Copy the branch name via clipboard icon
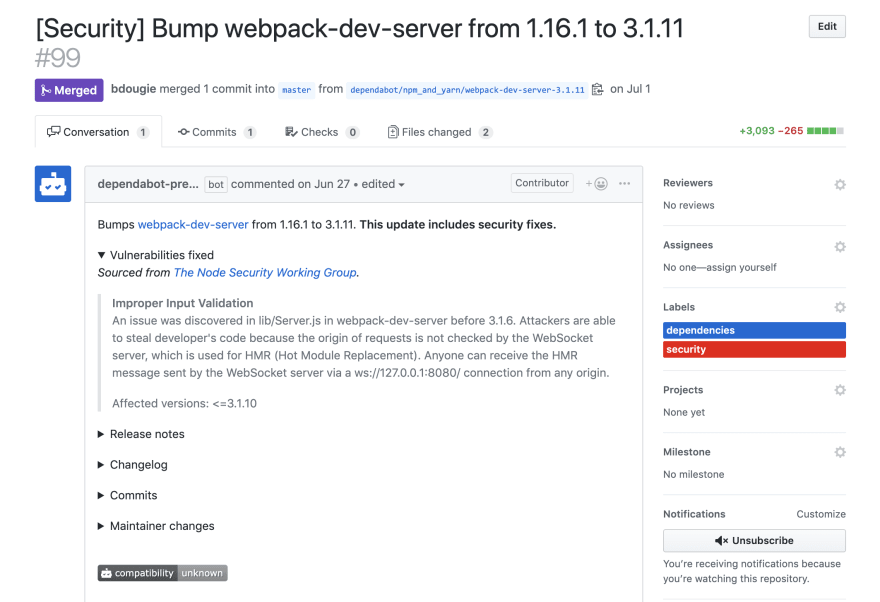Viewport: 880px width, 602px height. coord(598,89)
